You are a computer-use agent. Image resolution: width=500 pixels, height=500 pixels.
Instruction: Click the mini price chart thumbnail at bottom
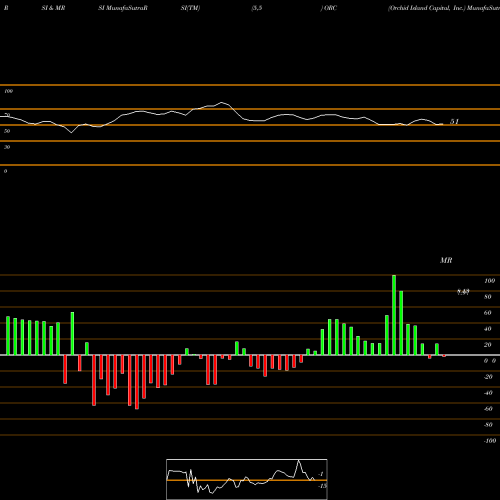247,479
